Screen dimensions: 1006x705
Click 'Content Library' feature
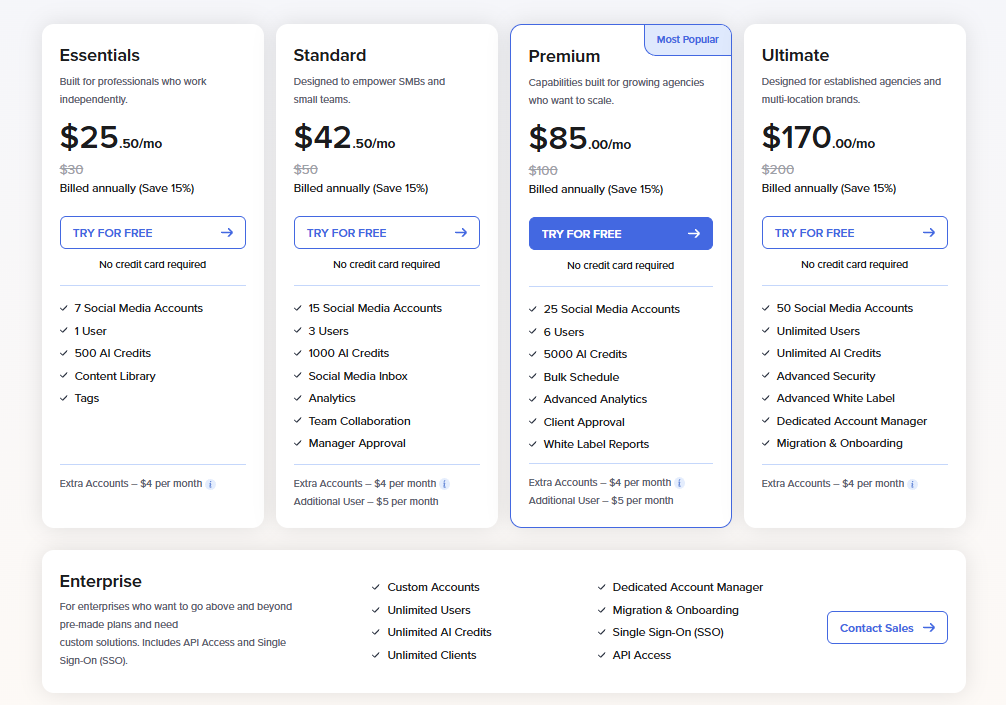115,377
